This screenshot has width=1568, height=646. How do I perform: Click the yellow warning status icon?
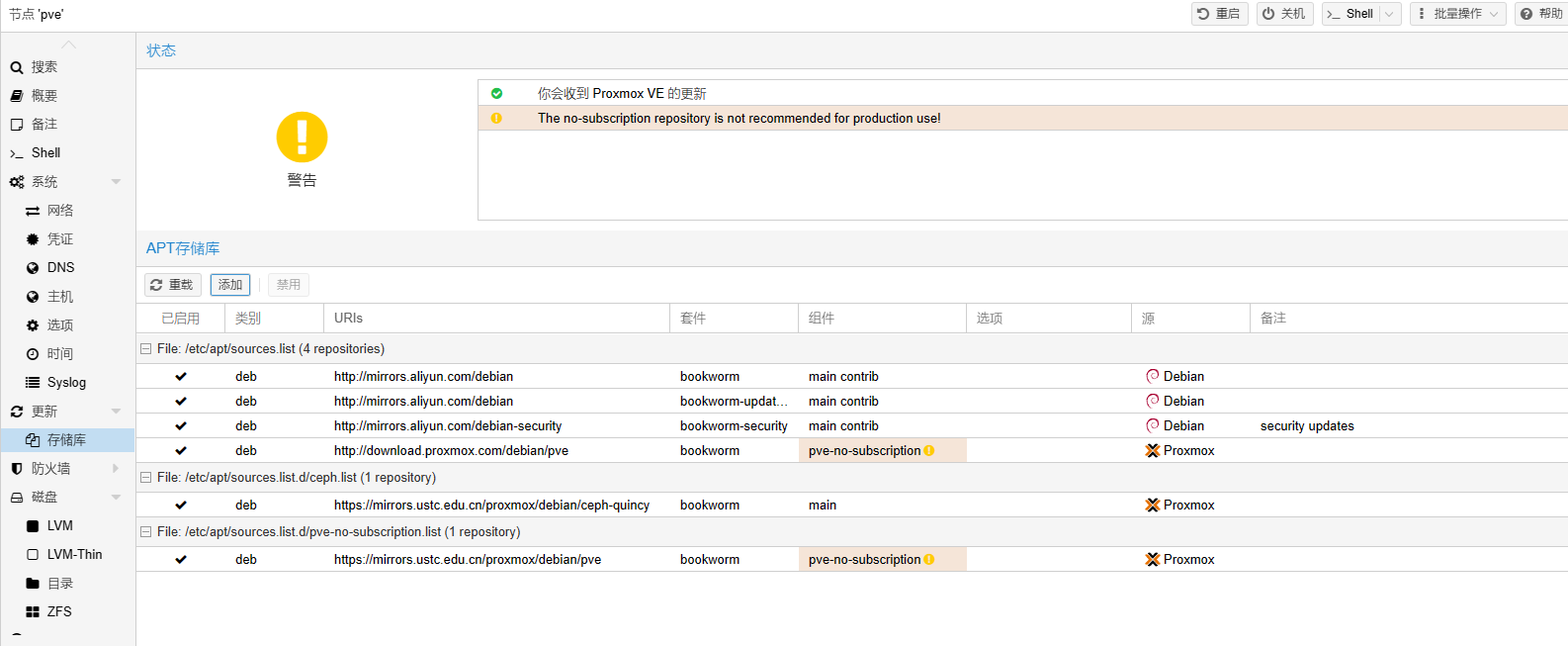pos(302,137)
